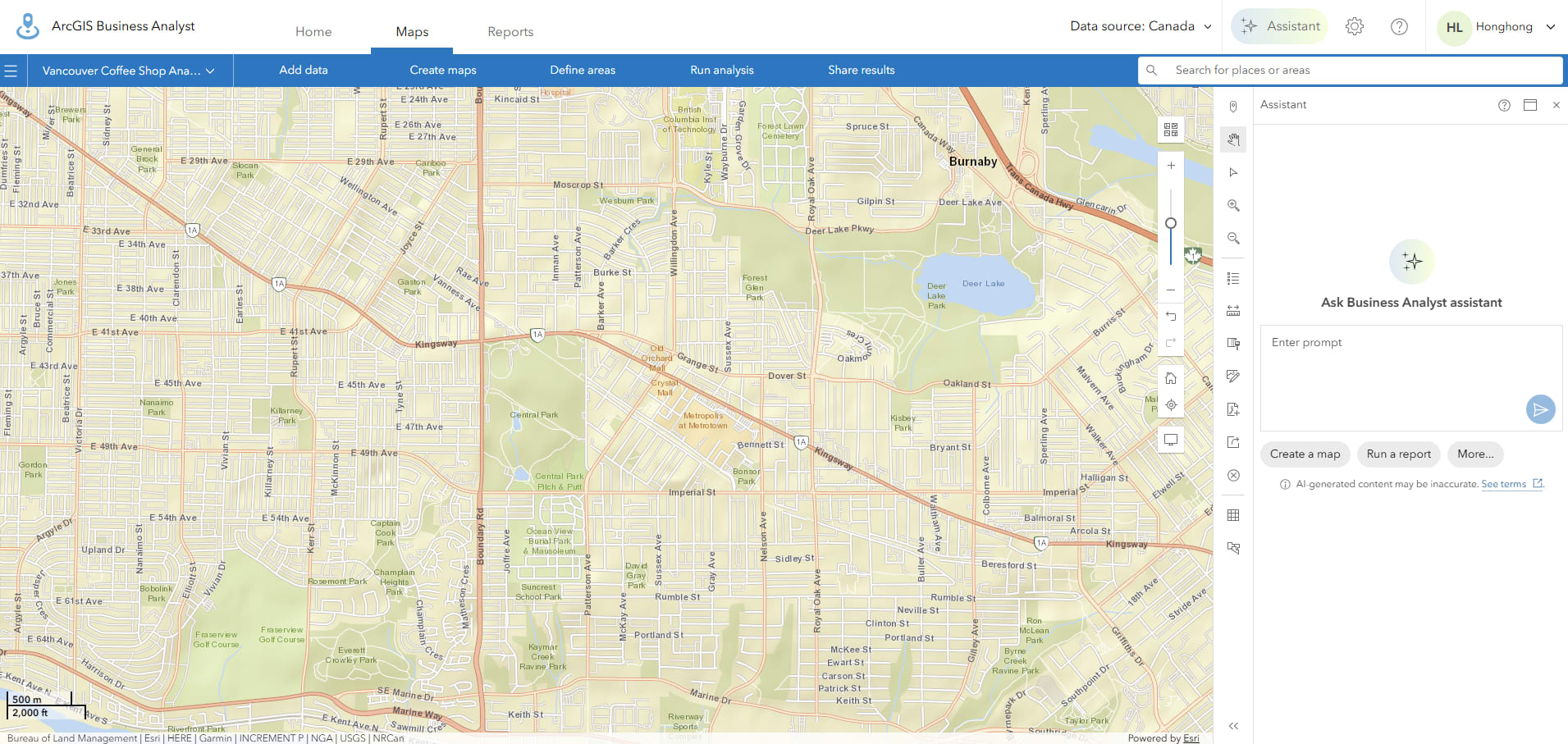
Task: Clear the map with X circle icon
Action: coord(1233,475)
